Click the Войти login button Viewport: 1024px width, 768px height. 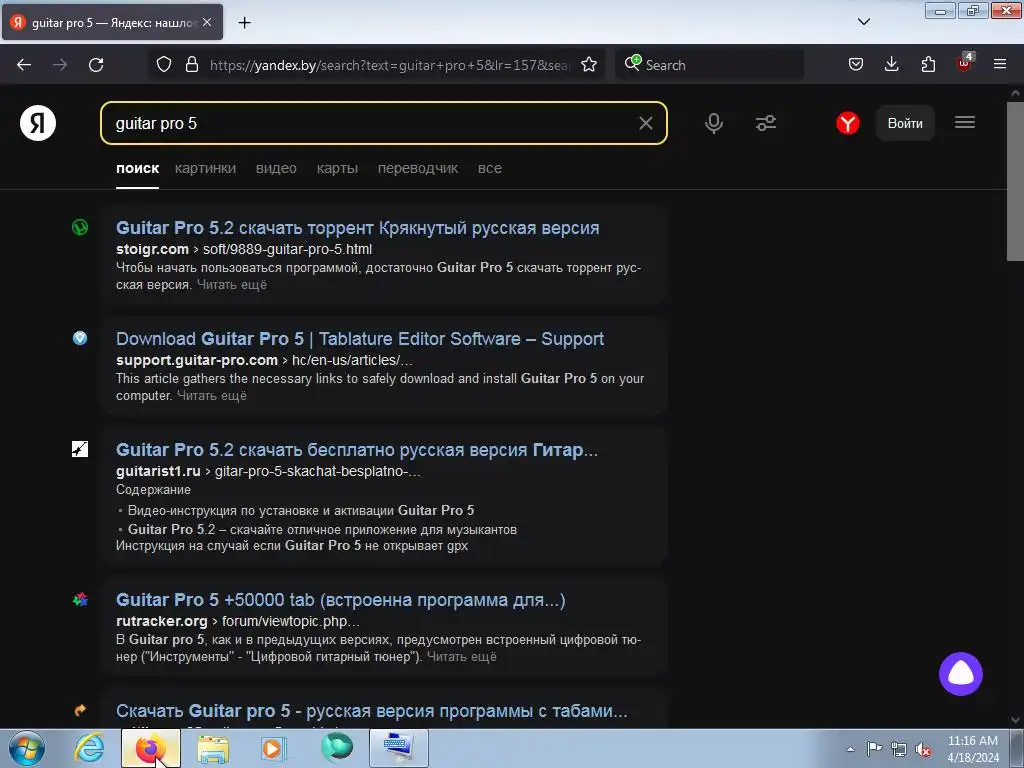click(x=905, y=123)
